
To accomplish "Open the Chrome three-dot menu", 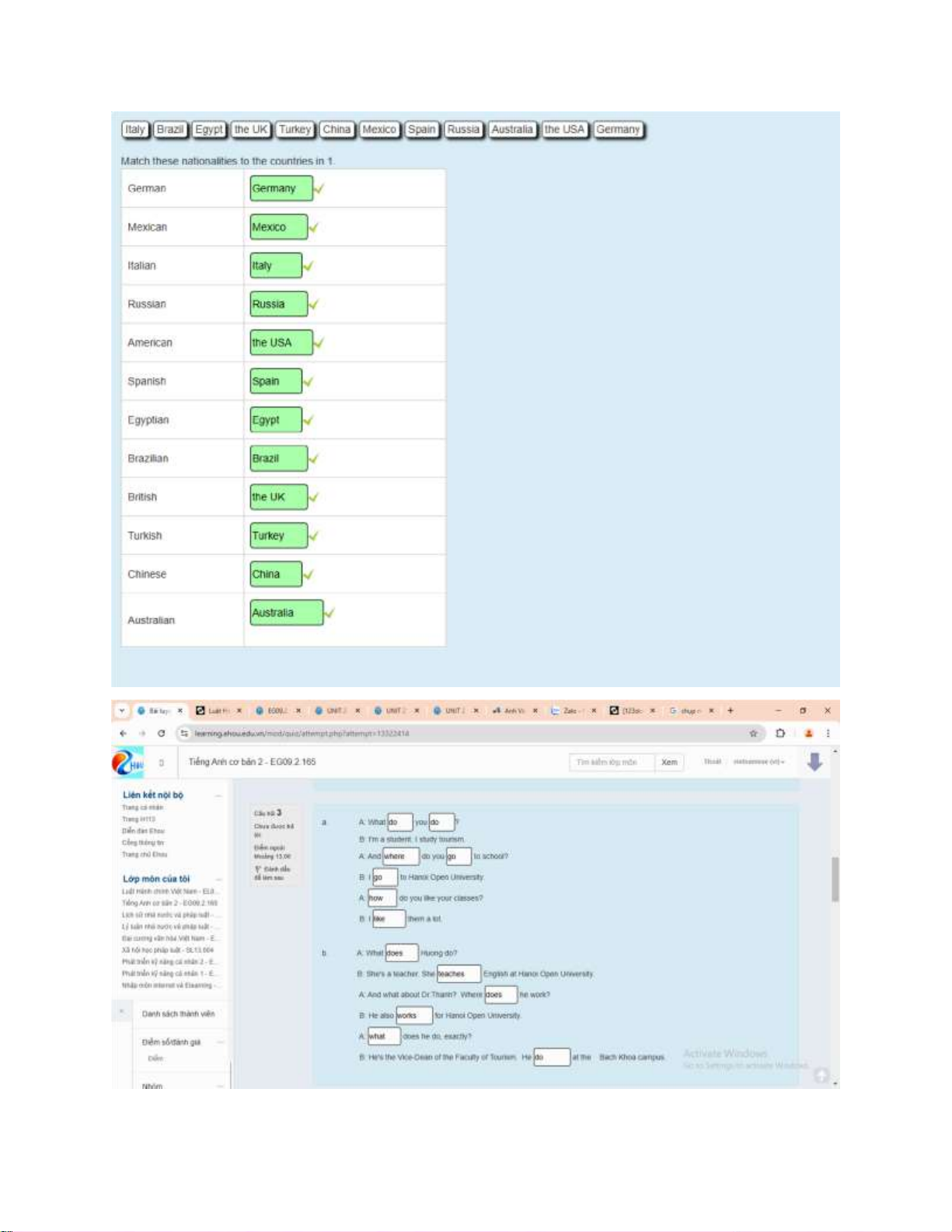I will click(828, 733).
